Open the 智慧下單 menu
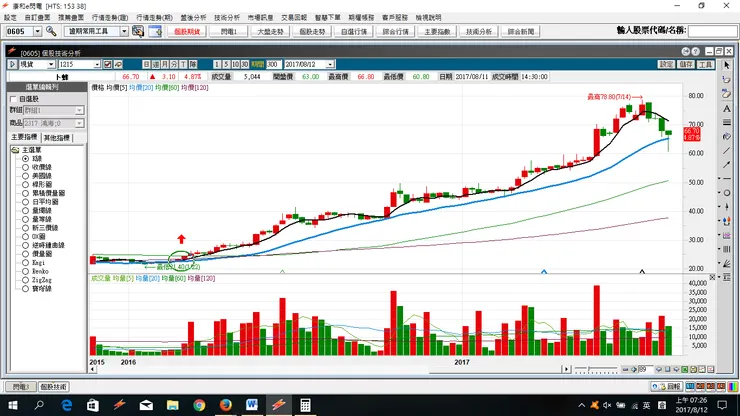The image size is (740, 416). 328,17
